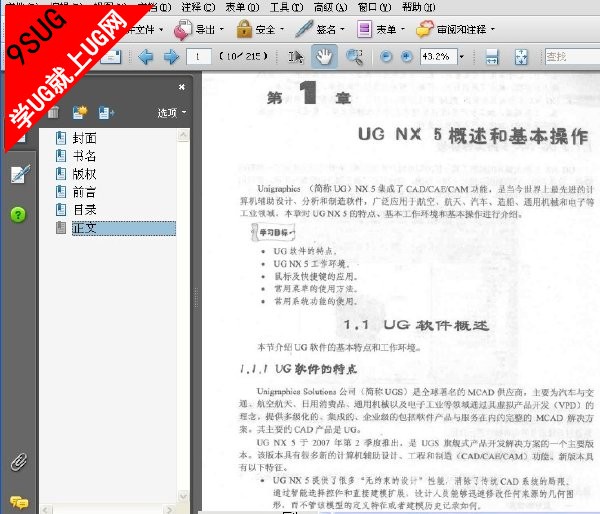Image resolution: width=600 pixels, height=514 pixels.
Task: Open the Comments speech bubble panel
Action: (19, 502)
